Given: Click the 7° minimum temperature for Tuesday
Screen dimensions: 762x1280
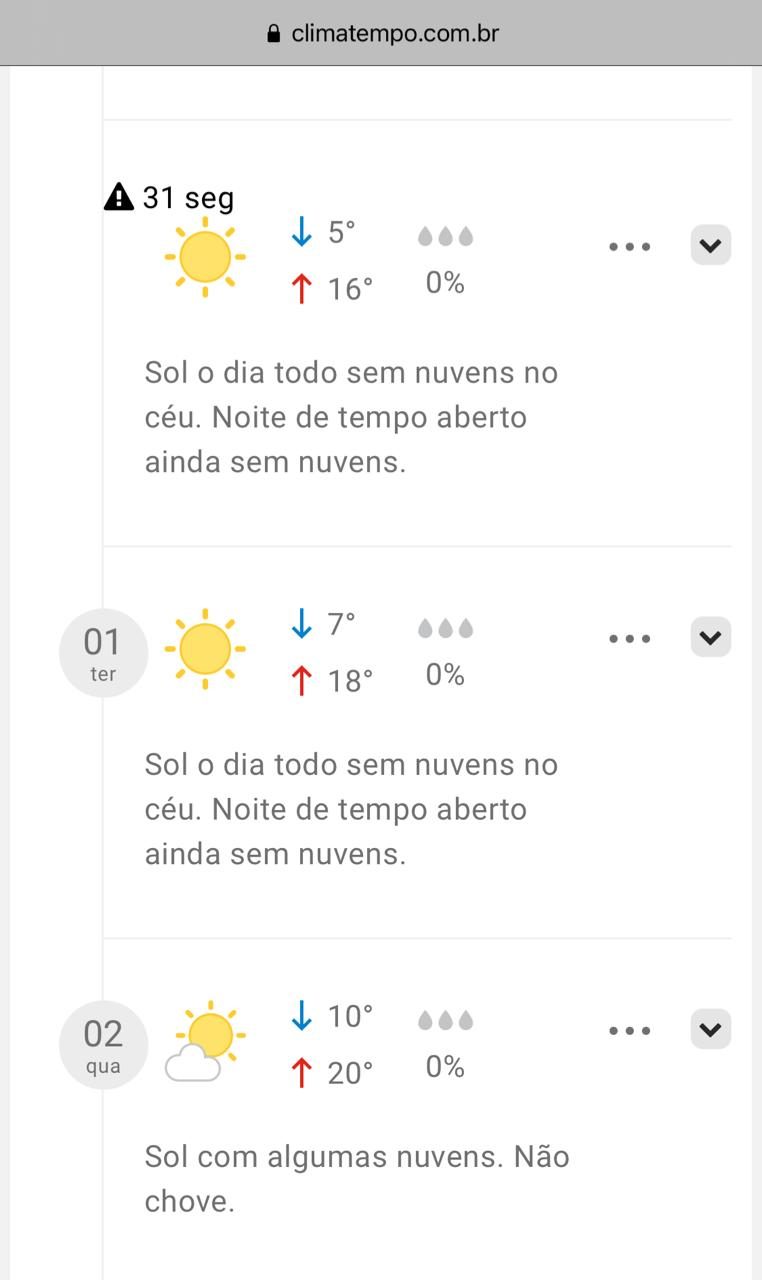Looking at the screenshot, I should (x=341, y=624).
